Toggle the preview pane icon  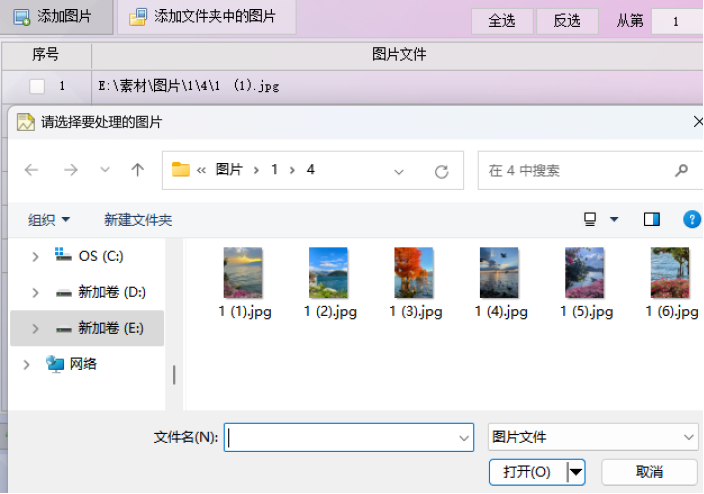coord(651,219)
